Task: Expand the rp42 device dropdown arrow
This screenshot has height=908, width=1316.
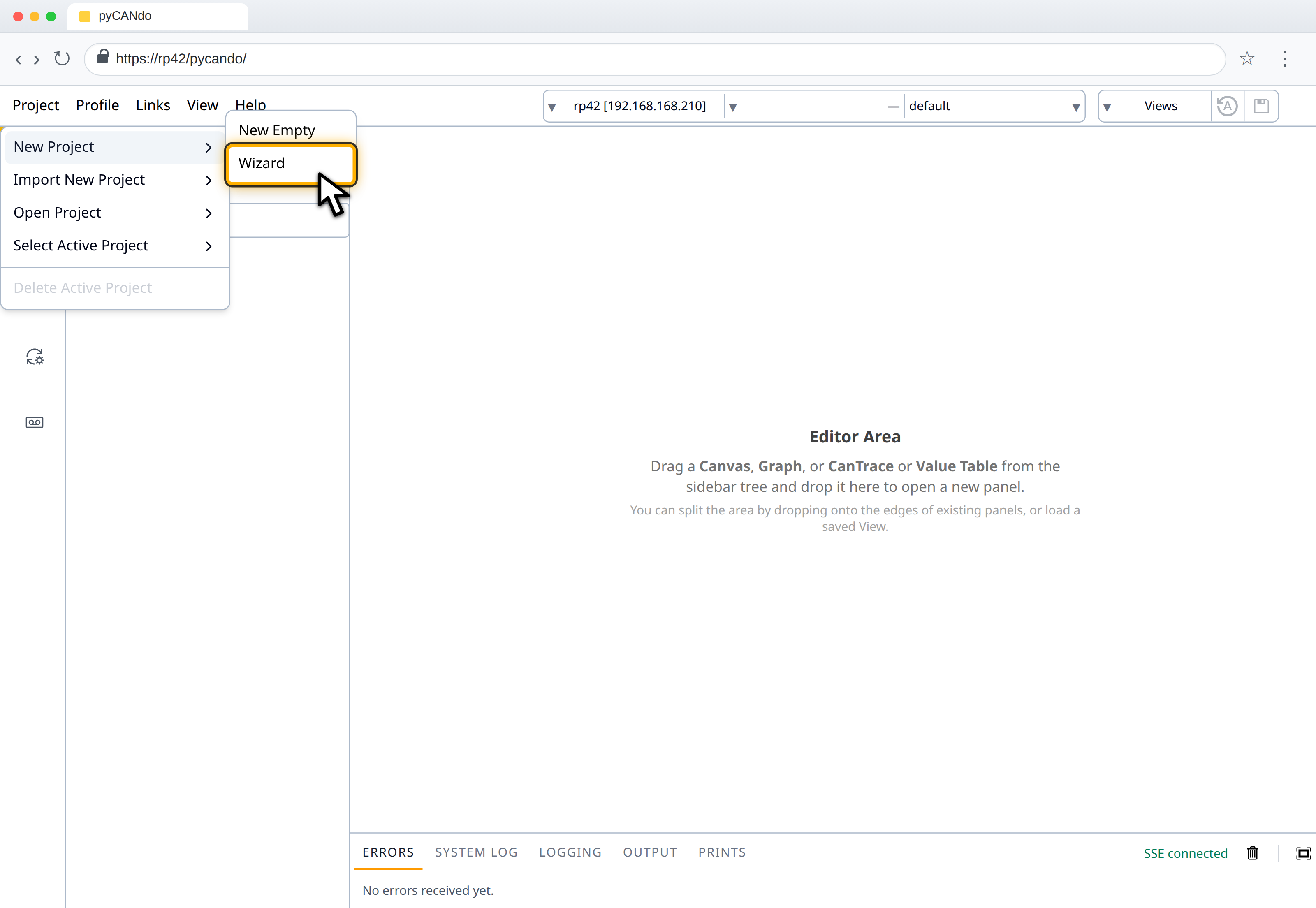Action: (x=552, y=107)
